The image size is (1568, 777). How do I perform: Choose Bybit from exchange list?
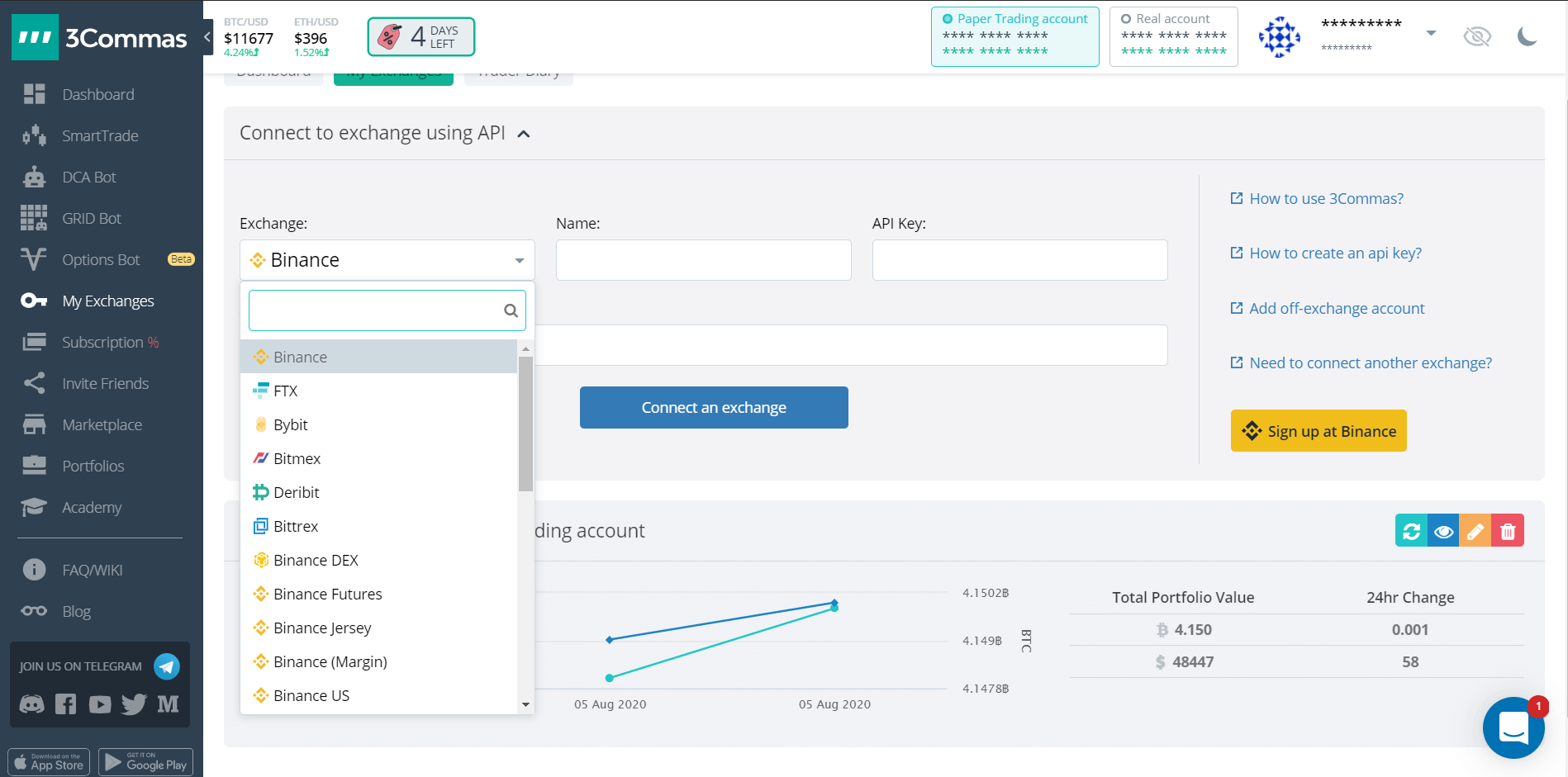pyautogui.click(x=291, y=425)
